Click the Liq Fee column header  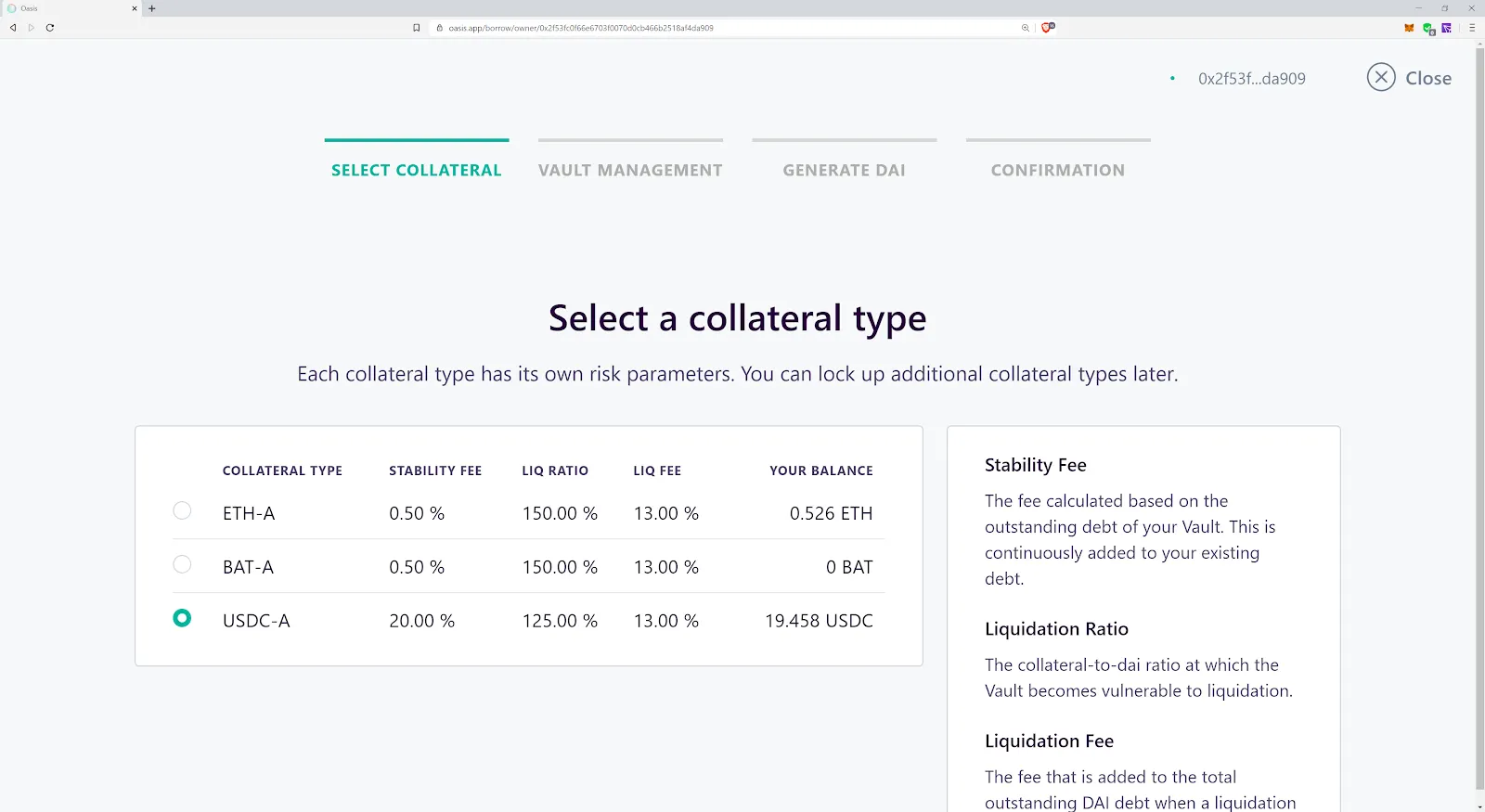[x=657, y=470]
